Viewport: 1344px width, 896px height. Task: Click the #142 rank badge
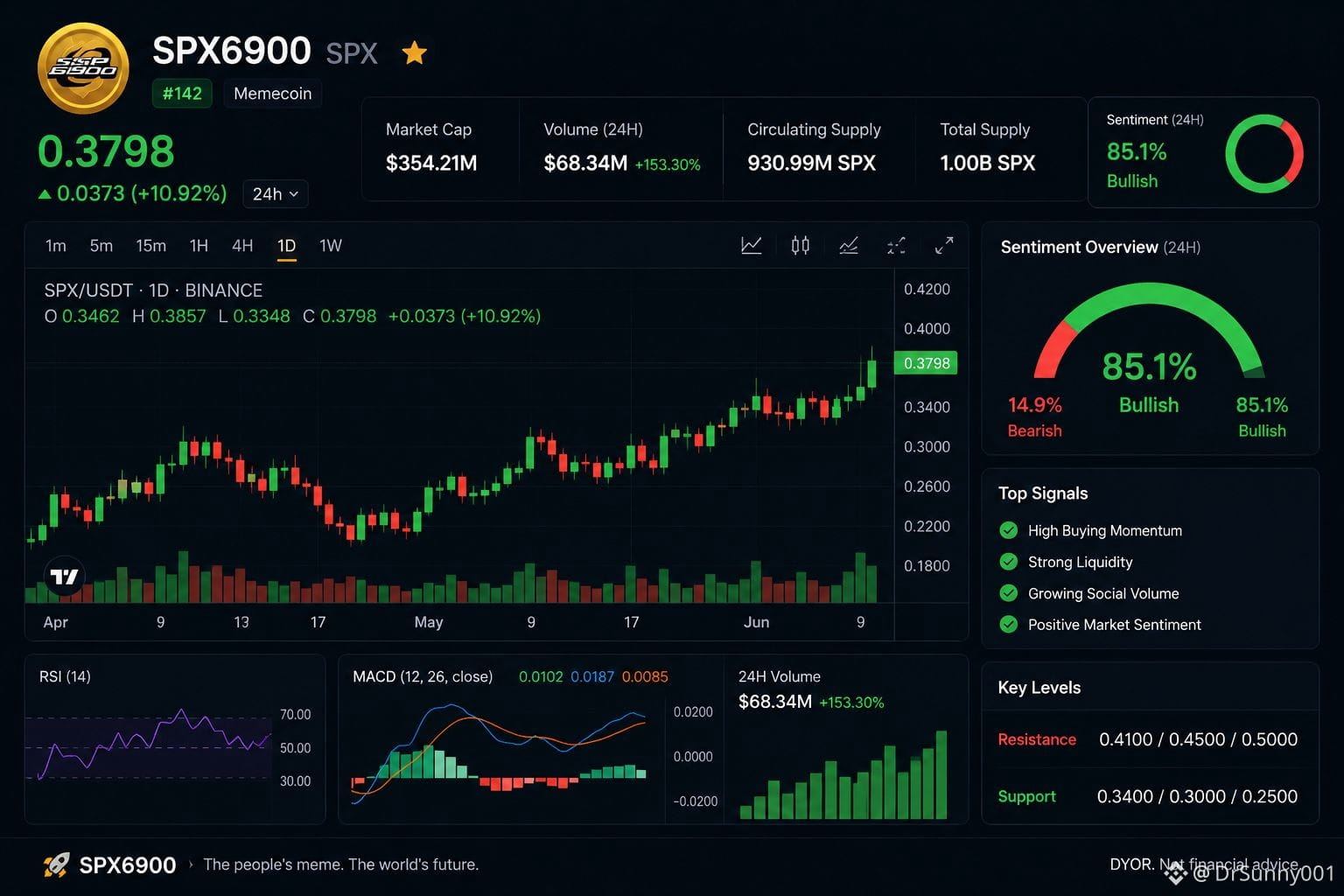tap(182, 94)
